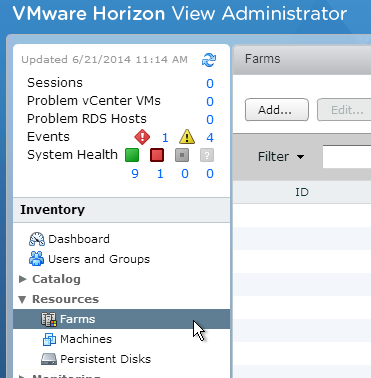Sort by the ID column header
Viewport: 371px width, 378px height.
302,192
